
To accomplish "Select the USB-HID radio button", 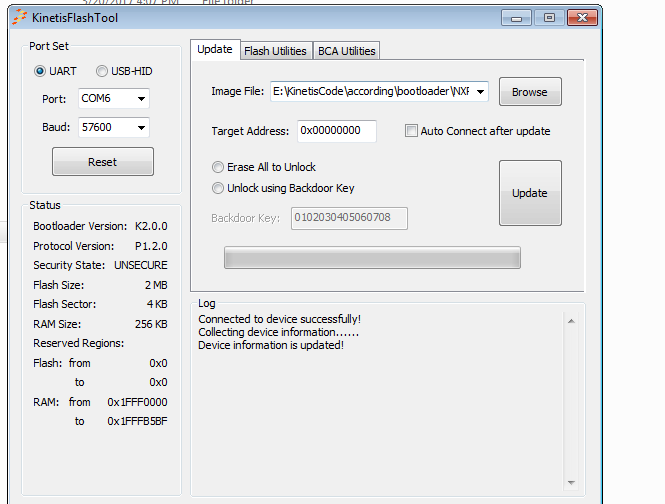I will pyautogui.click(x=102, y=71).
